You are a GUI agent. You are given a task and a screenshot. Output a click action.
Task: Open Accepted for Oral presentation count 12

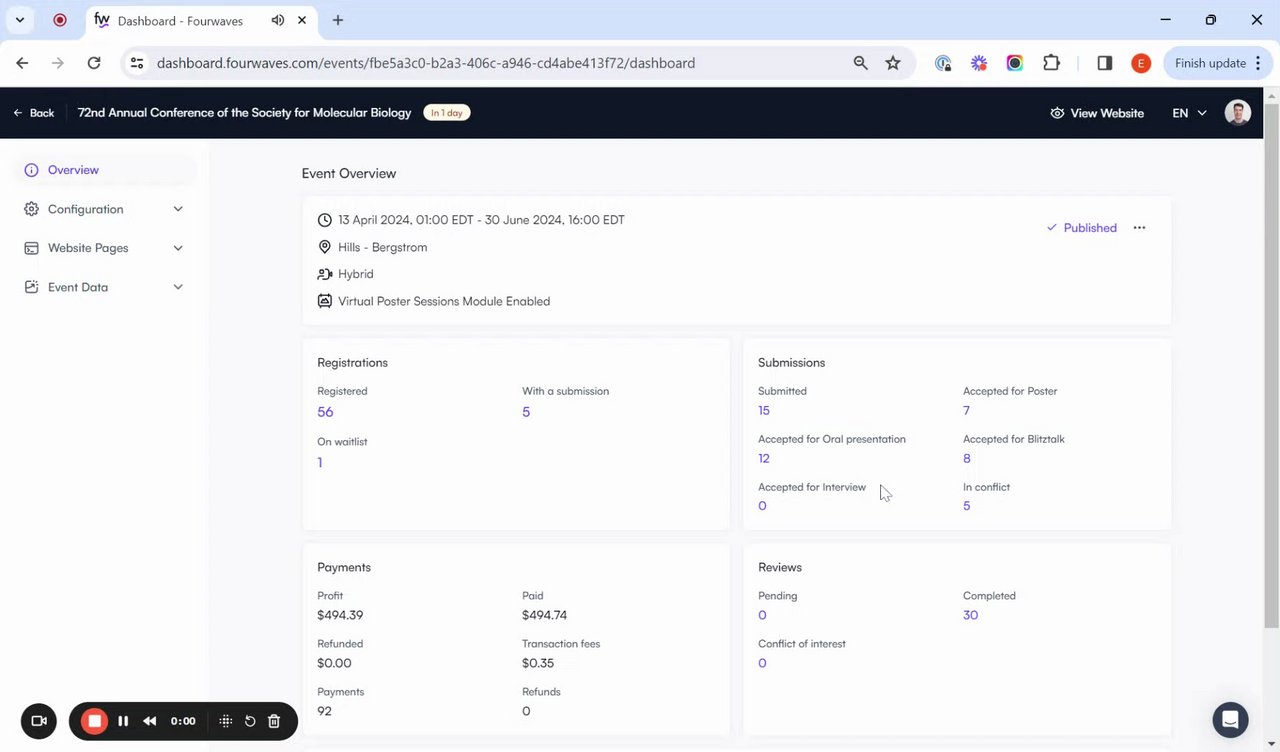click(764, 459)
